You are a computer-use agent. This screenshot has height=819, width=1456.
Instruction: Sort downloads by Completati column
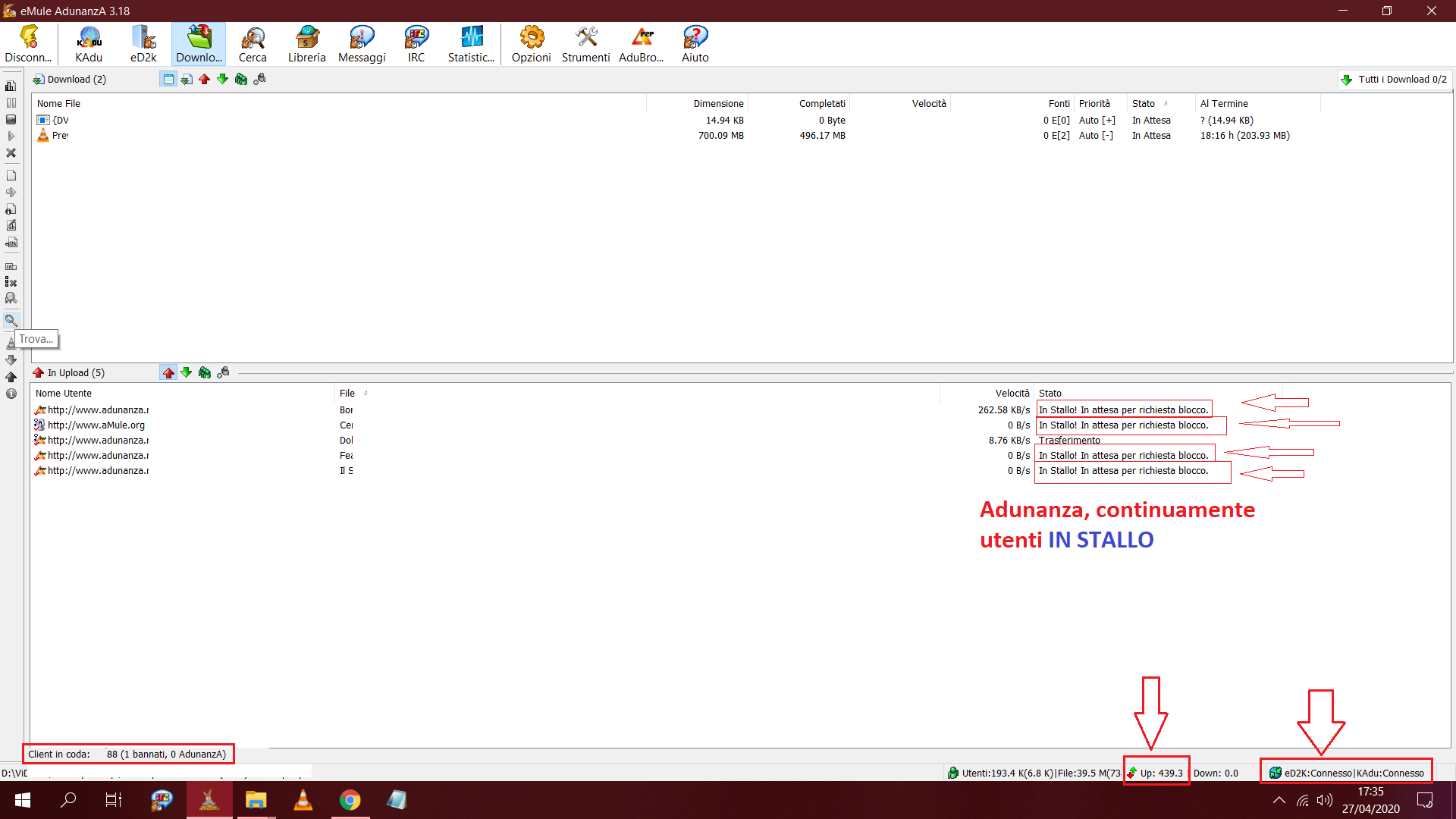click(x=799, y=103)
